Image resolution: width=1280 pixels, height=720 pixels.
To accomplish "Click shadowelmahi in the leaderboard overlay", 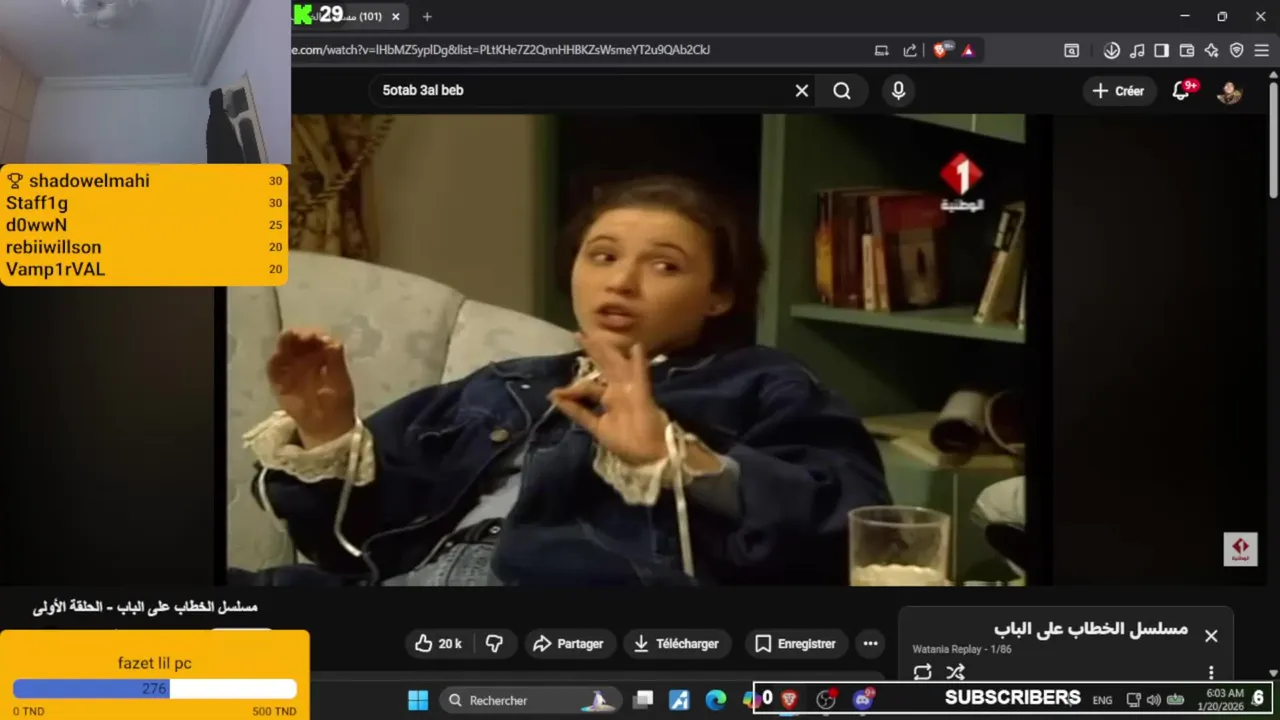I will point(89,181).
